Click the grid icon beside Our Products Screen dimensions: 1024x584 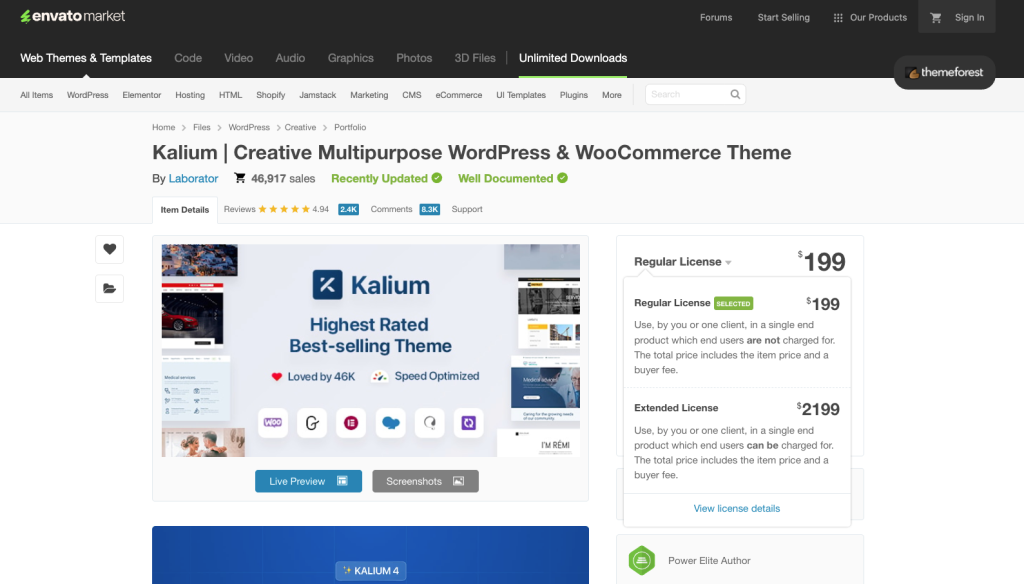pos(837,16)
